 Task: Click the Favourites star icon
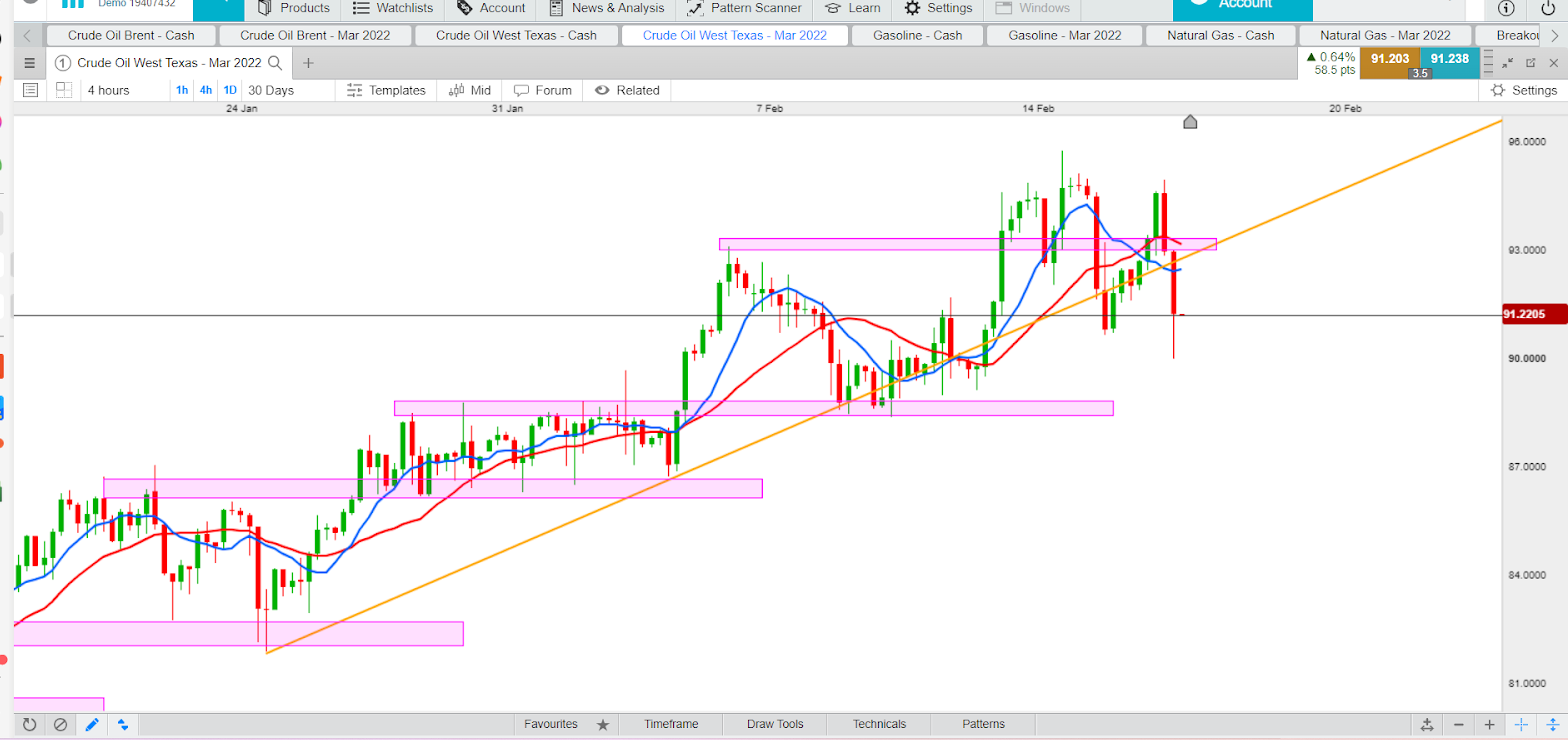point(603,724)
